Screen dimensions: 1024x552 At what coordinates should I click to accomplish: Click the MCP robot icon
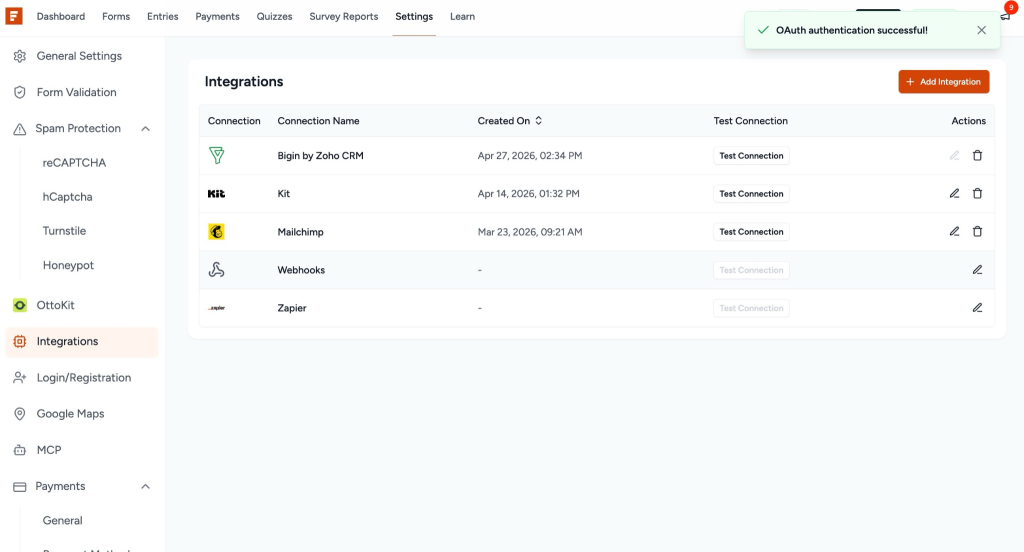20,450
